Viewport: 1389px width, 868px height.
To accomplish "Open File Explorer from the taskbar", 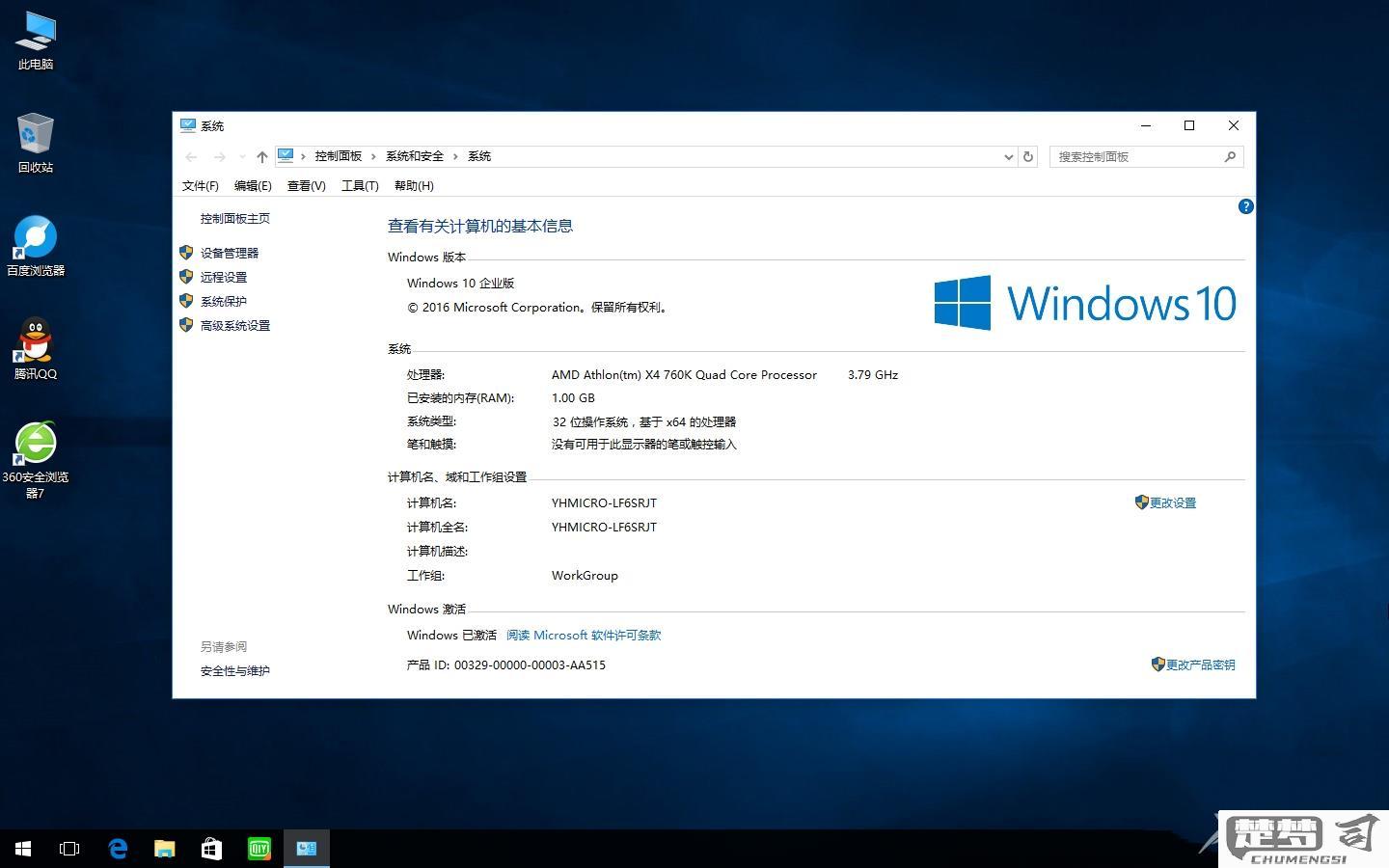I will [x=165, y=849].
